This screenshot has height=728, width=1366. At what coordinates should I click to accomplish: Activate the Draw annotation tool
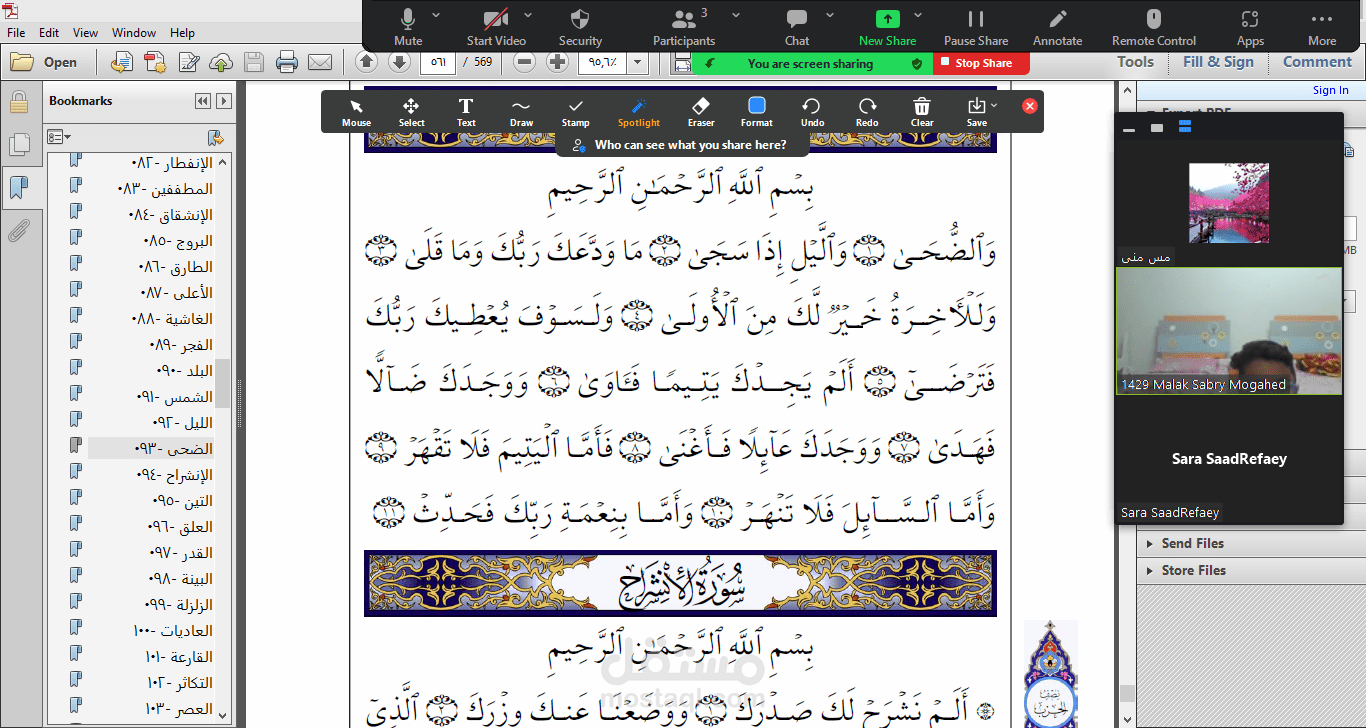tap(521, 112)
